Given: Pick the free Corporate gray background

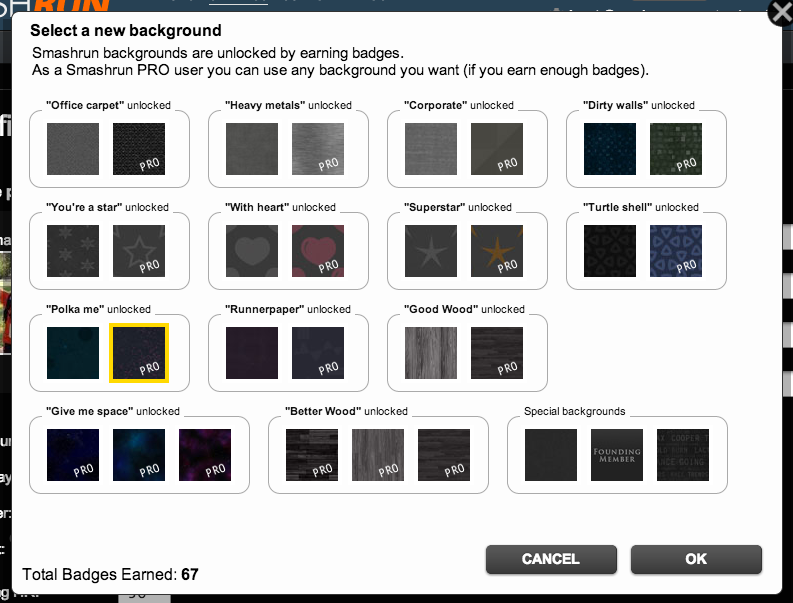Looking at the screenshot, I should pyautogui.click(x=431, y=149).
